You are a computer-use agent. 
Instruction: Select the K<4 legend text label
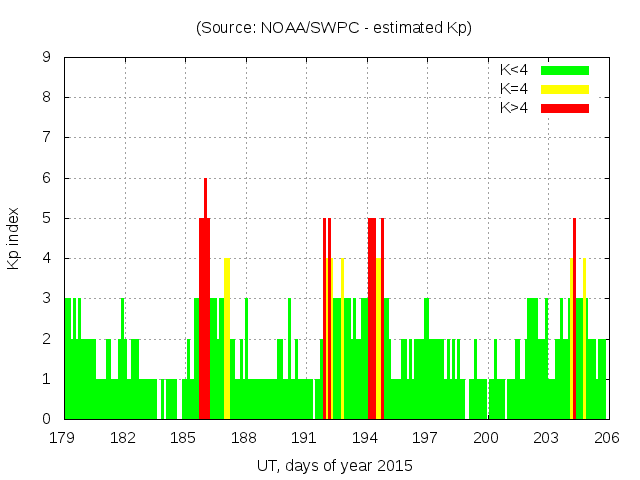515,70
